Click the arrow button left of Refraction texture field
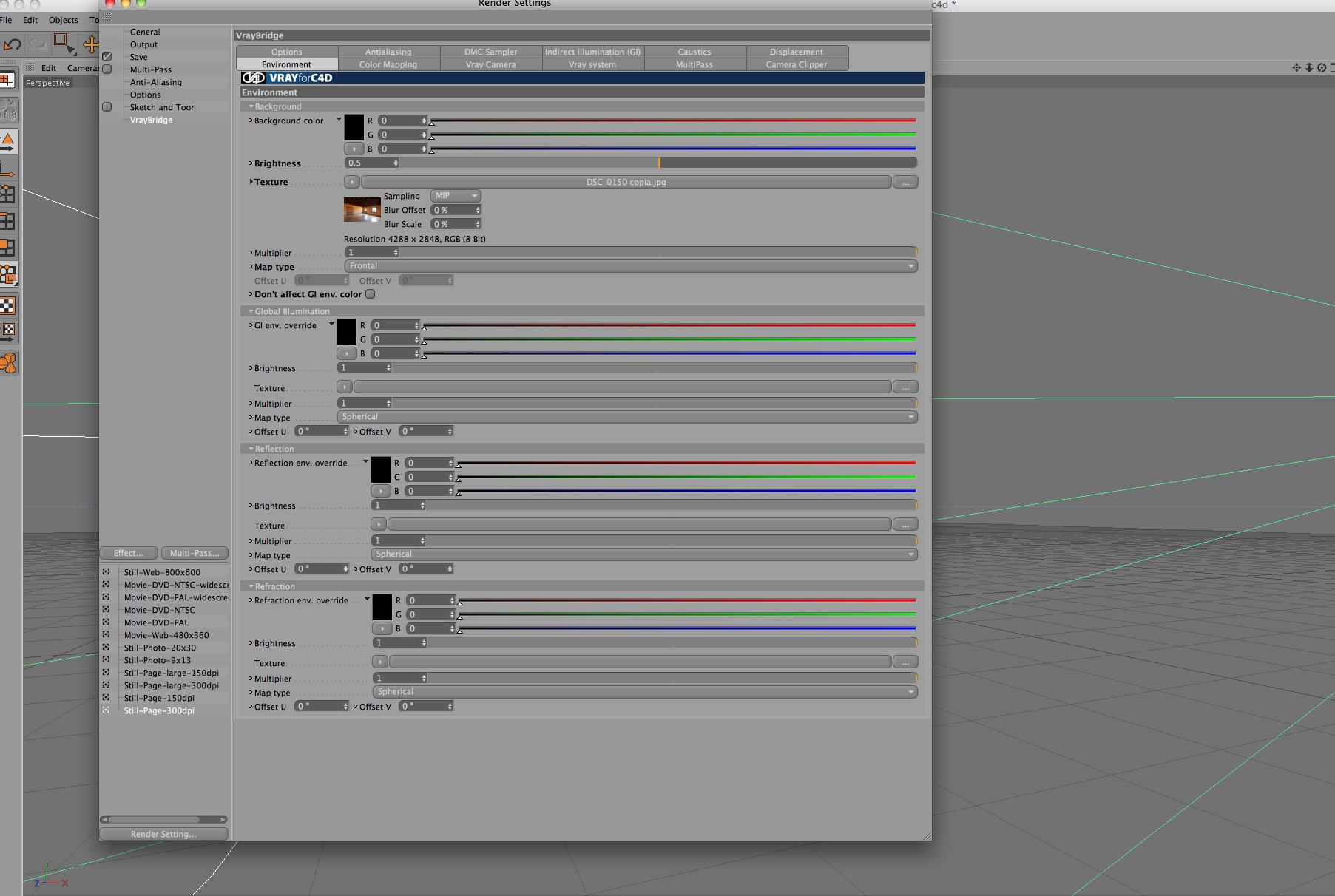 (380, 662)
